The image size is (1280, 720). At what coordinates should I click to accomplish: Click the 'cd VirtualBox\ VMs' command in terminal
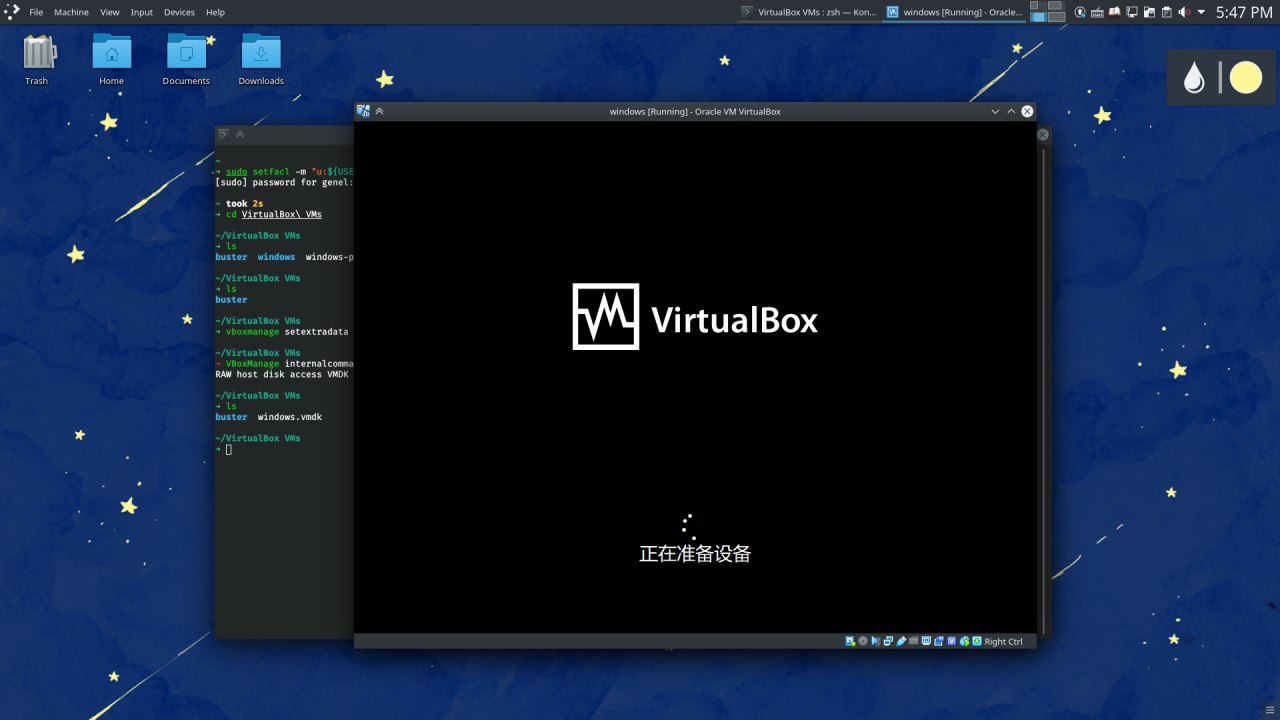click(274, 214)
